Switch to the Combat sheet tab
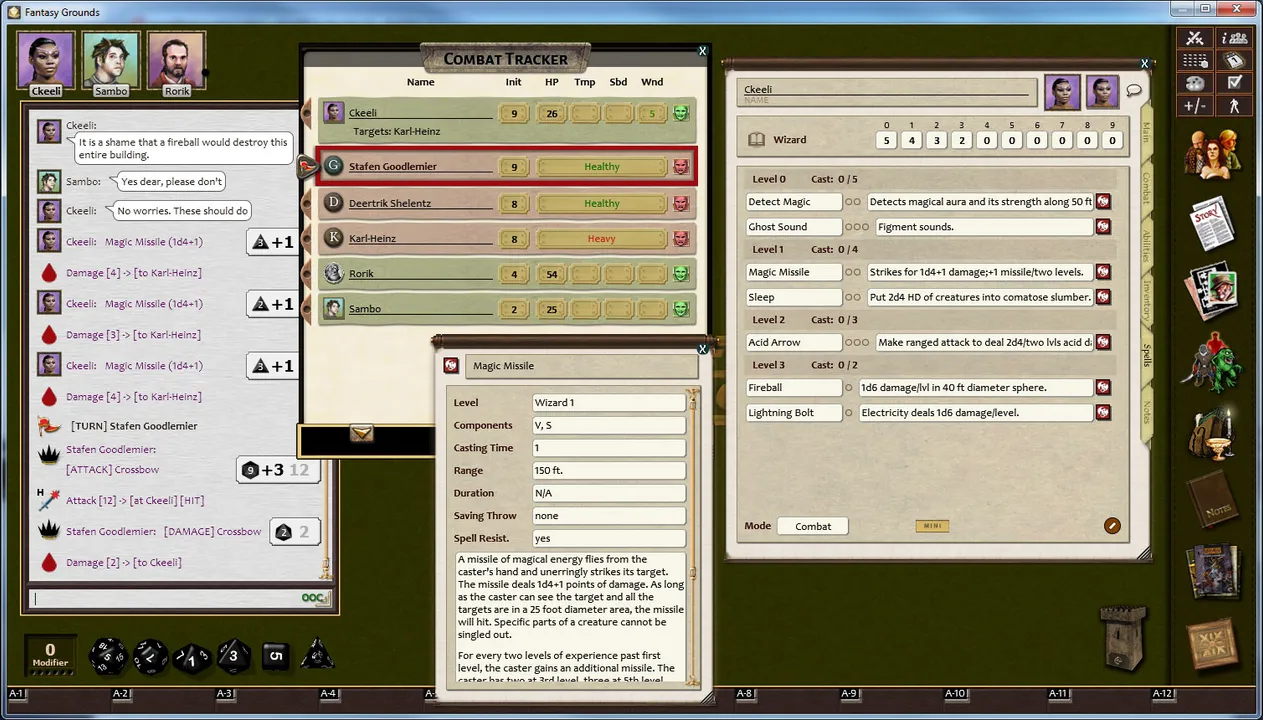1263x720 pixels. tap(1146, 189)
